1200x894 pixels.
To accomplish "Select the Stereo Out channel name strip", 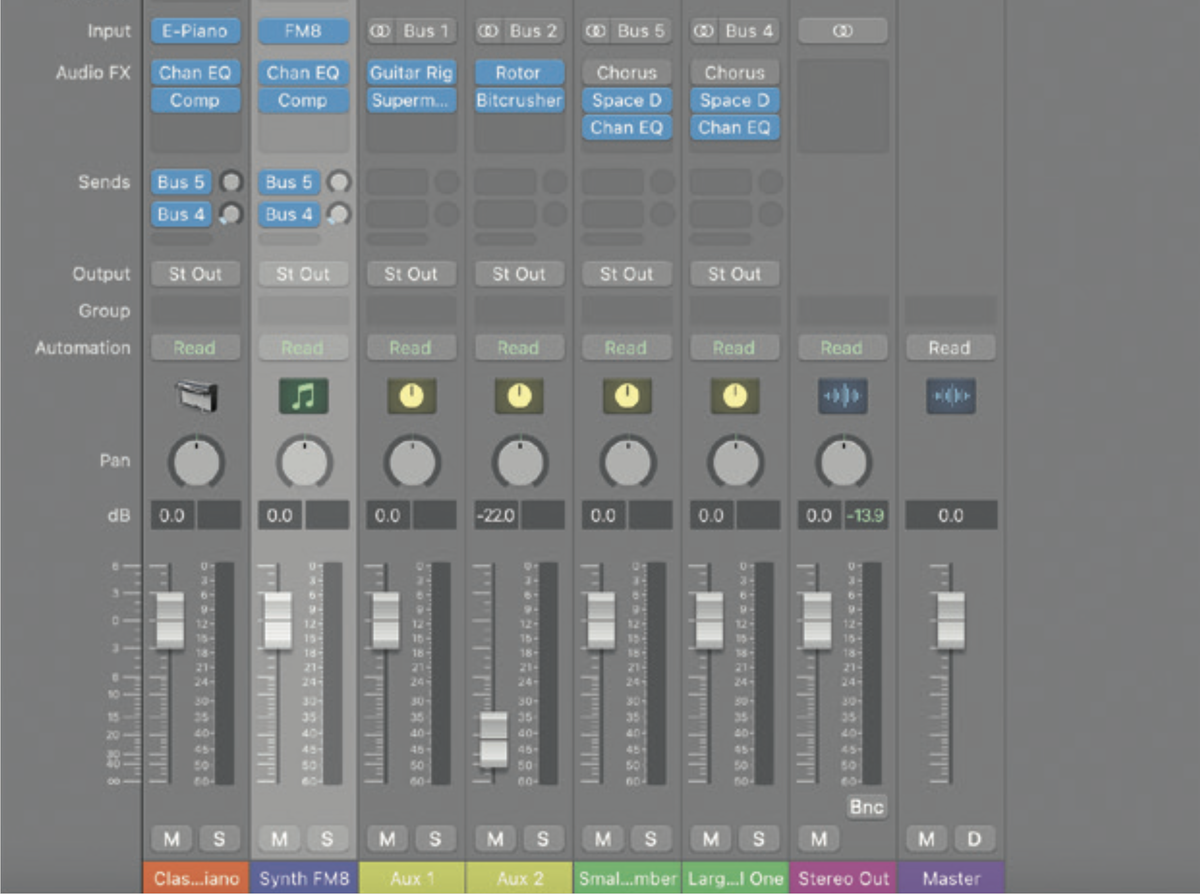I will coord(842,878).
